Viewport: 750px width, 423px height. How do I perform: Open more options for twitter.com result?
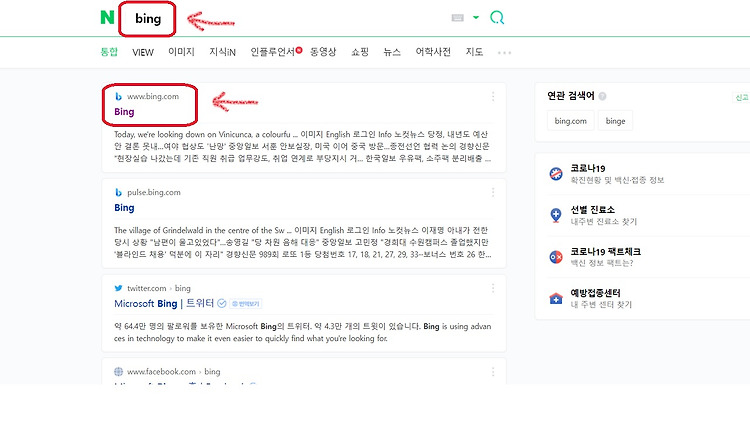493,288
